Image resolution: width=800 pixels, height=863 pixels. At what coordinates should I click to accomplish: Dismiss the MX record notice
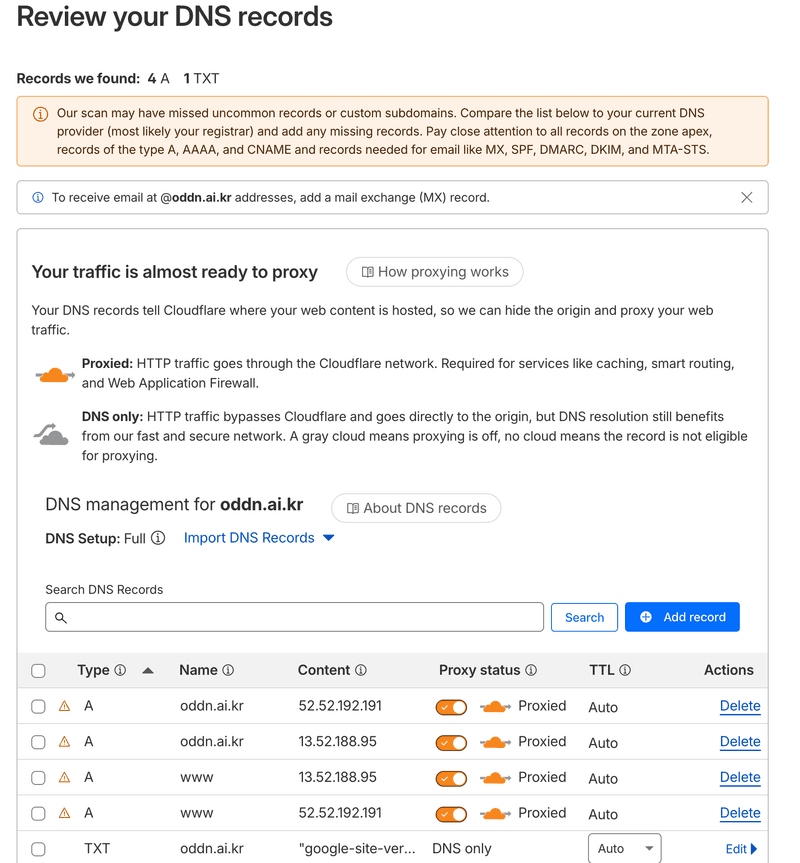coord(746,198)
